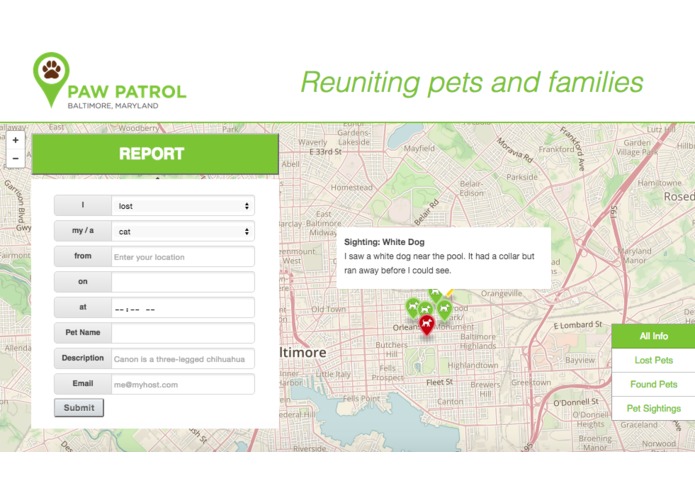Screen dimensions: 695x494
Task: Click the PAW PATROL title text
Action: [127, 92]
